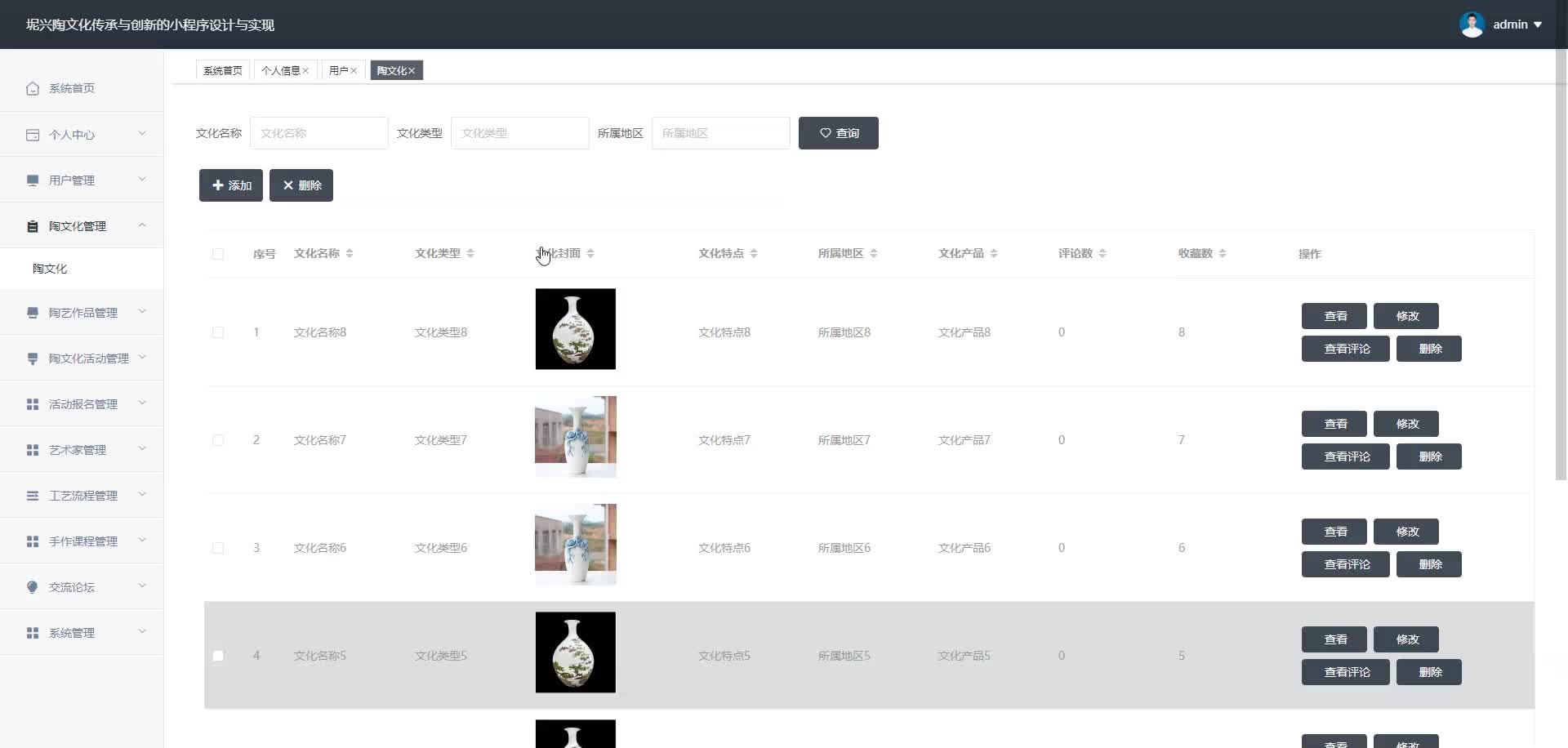1568x748 pixels.
Task: Expand the 工艺流程管理 menu chevron
Action: click(142, 494)
